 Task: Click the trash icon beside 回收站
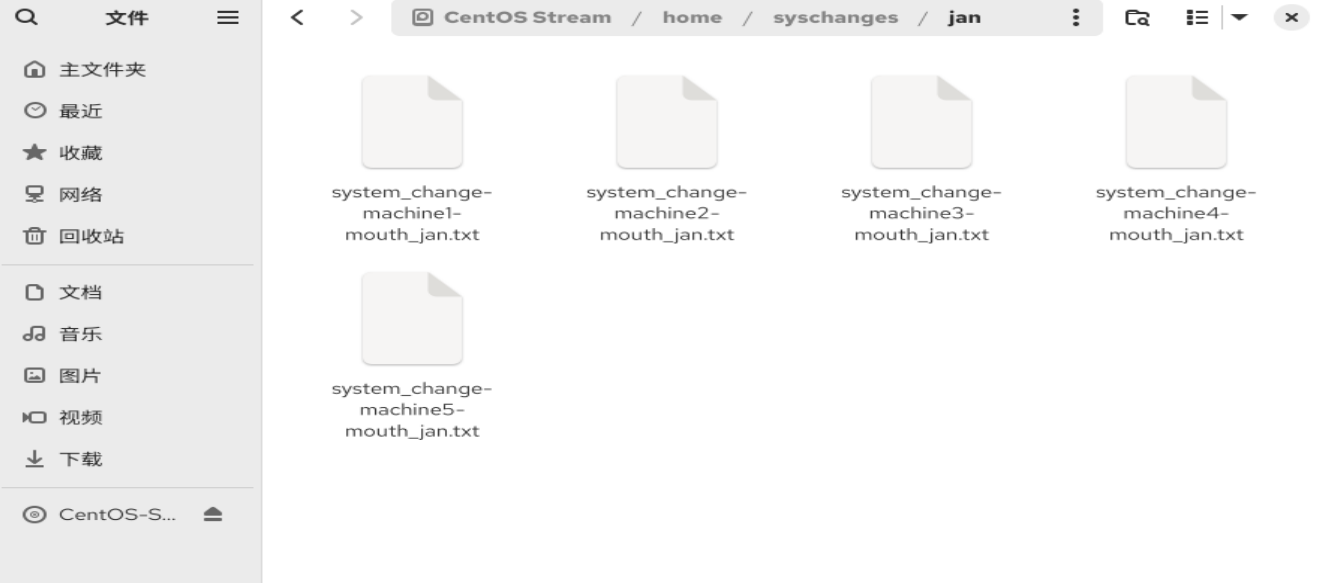[33, 237]
